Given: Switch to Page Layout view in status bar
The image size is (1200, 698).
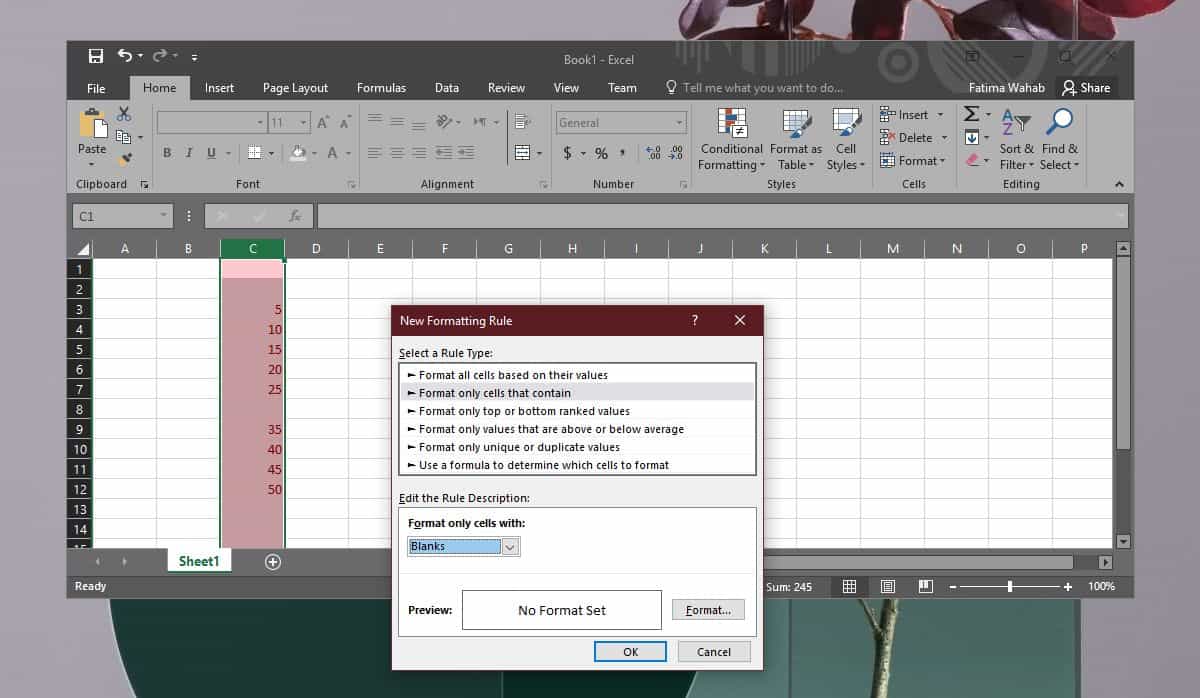Looking at the screenshot, I should 887,587.
